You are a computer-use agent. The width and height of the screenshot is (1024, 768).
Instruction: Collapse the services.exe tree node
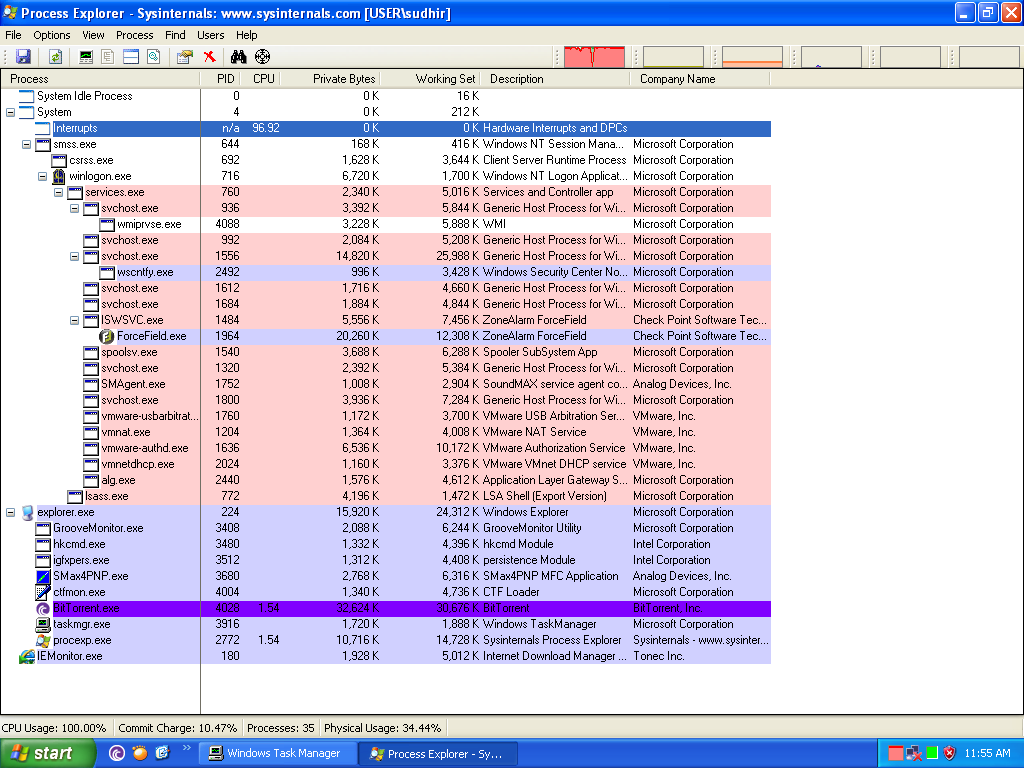click(x=58, y=193)
